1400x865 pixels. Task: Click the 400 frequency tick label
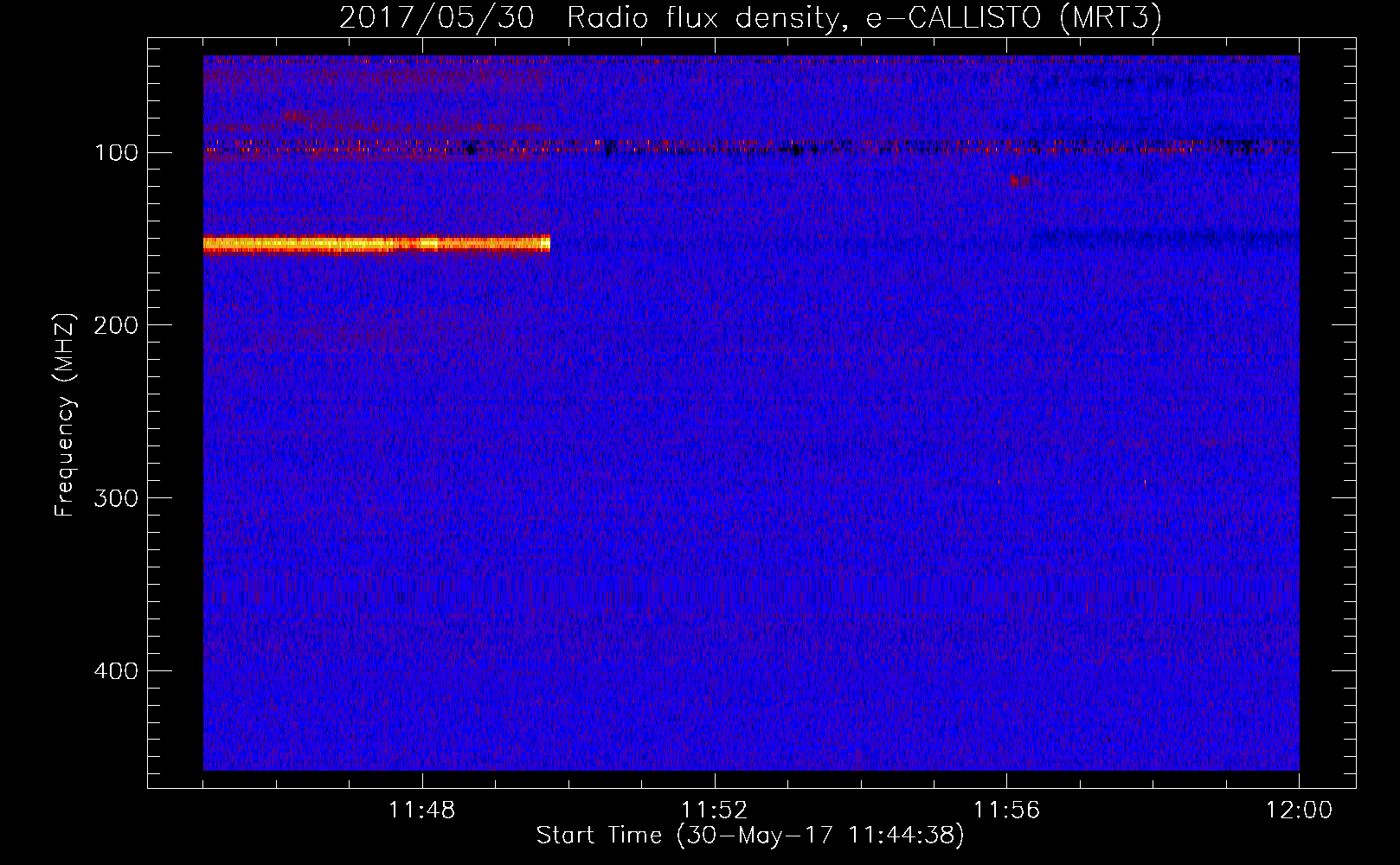116,671
